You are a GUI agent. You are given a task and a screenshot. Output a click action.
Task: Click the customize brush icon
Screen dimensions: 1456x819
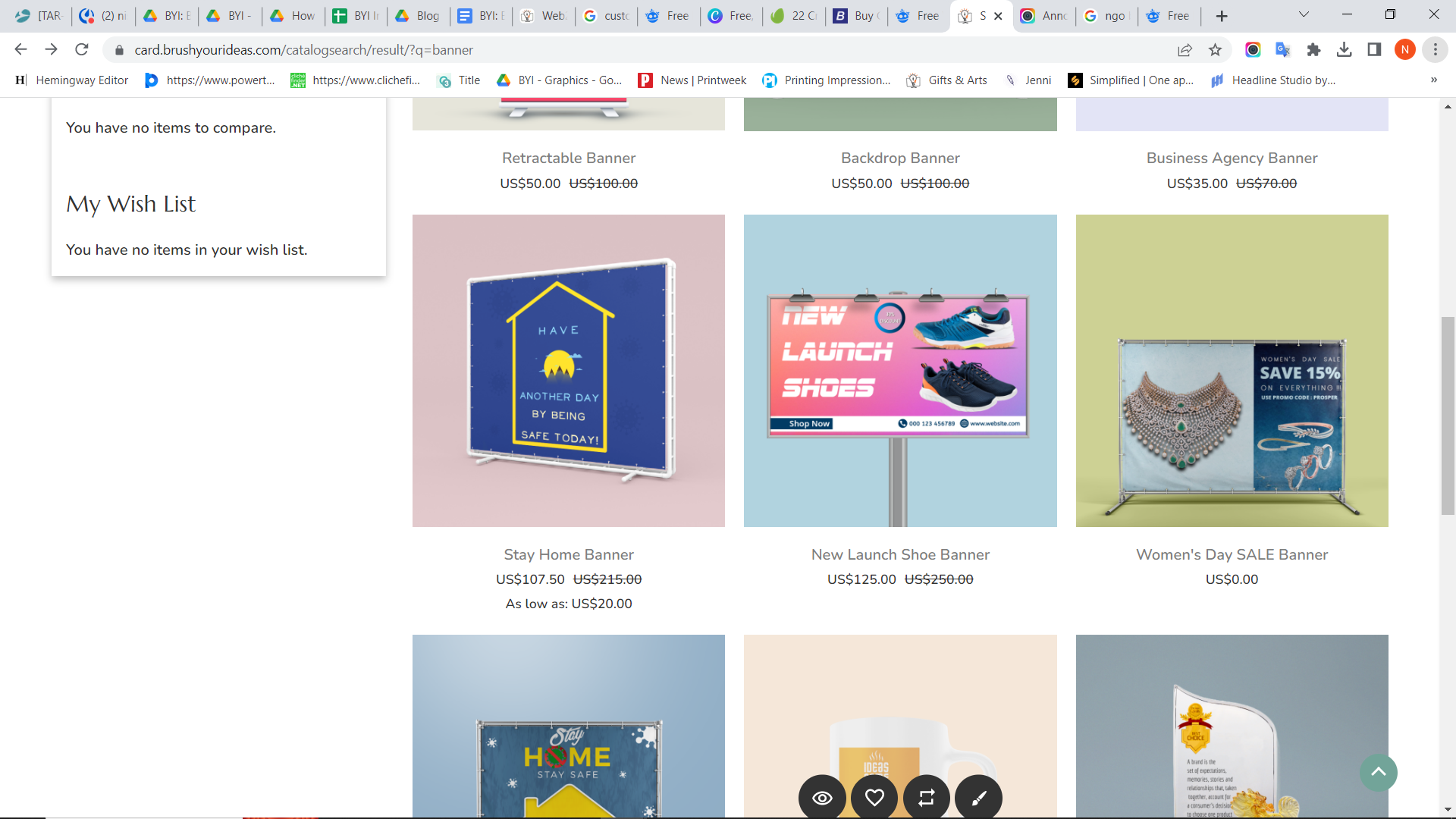(x=978, y=797)
